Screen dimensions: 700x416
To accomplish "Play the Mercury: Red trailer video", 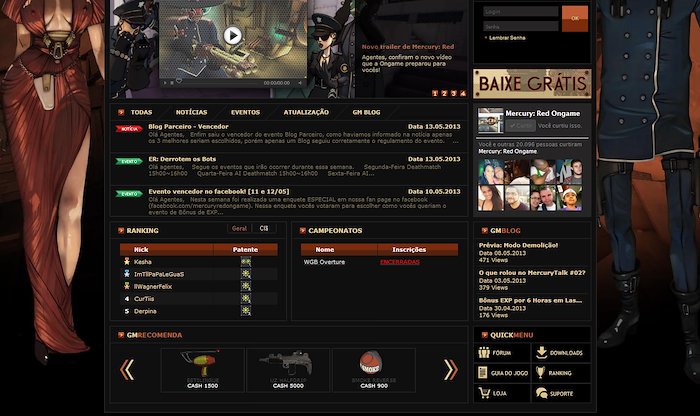I will [232, 35].
